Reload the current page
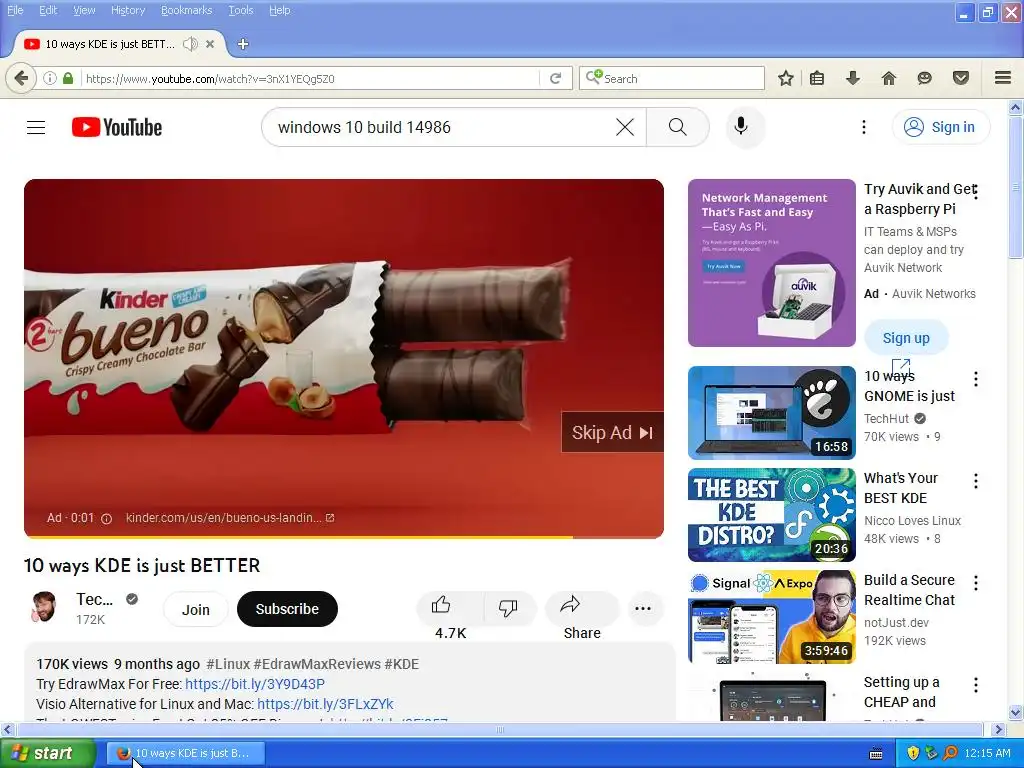The image size is (1024, 768). point(556,78)
